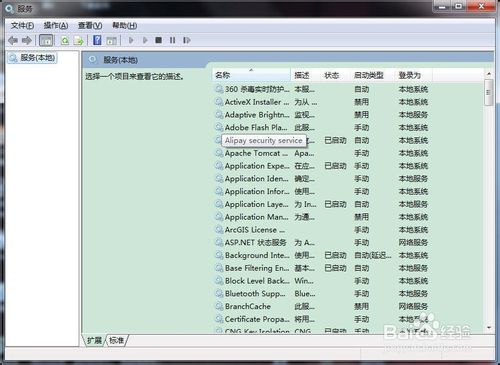Sort by the 状态 column header
Viewport: 500px width, 365px height.
pyautogui.click(x=335, y=75)
